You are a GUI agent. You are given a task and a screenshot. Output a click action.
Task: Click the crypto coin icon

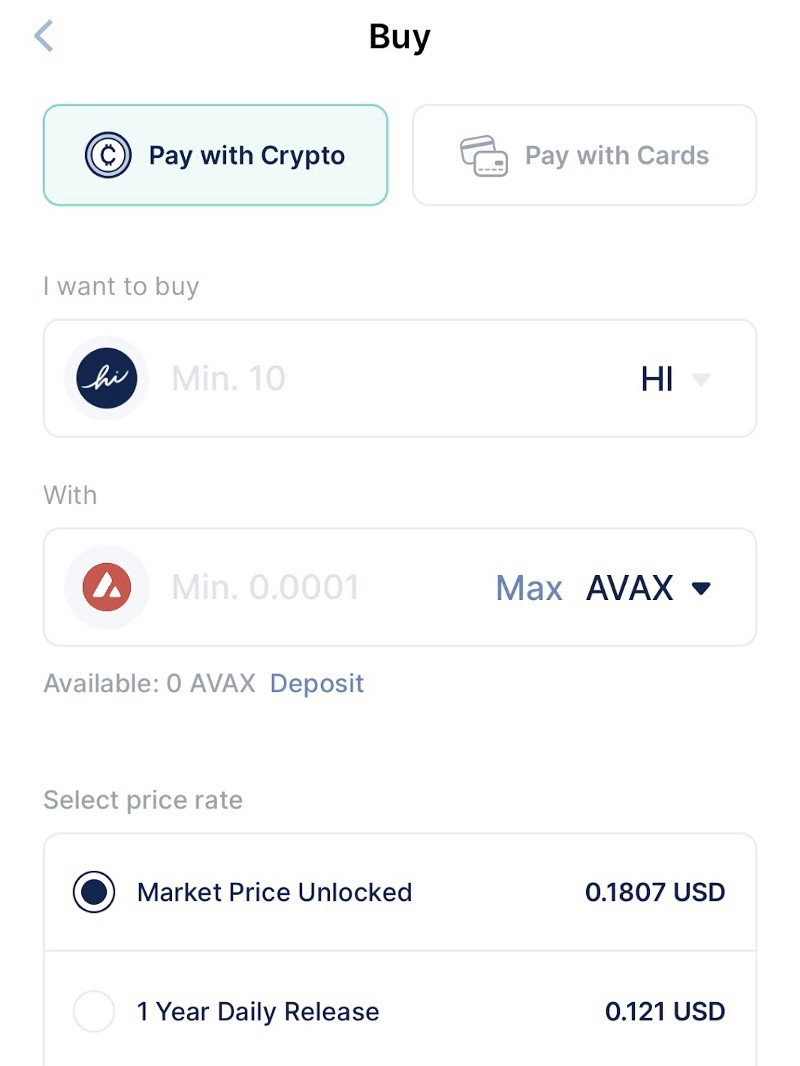tap(107, 155)
